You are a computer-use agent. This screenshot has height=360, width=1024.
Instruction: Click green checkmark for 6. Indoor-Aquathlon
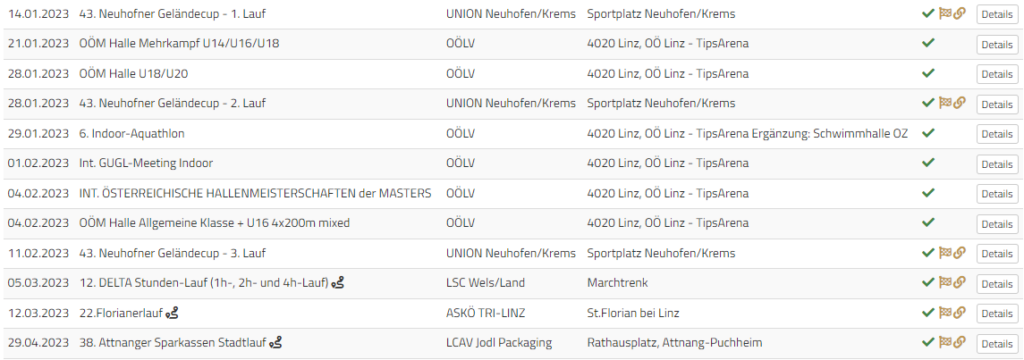pyautogui.click(x=927, y=133)
